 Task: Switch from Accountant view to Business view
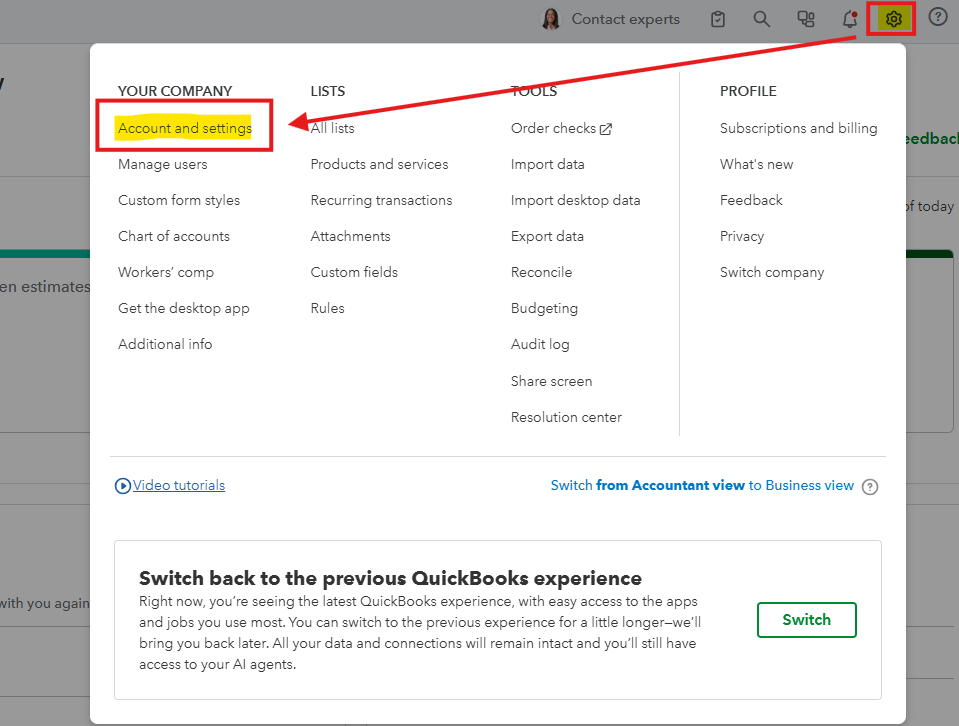702,485
